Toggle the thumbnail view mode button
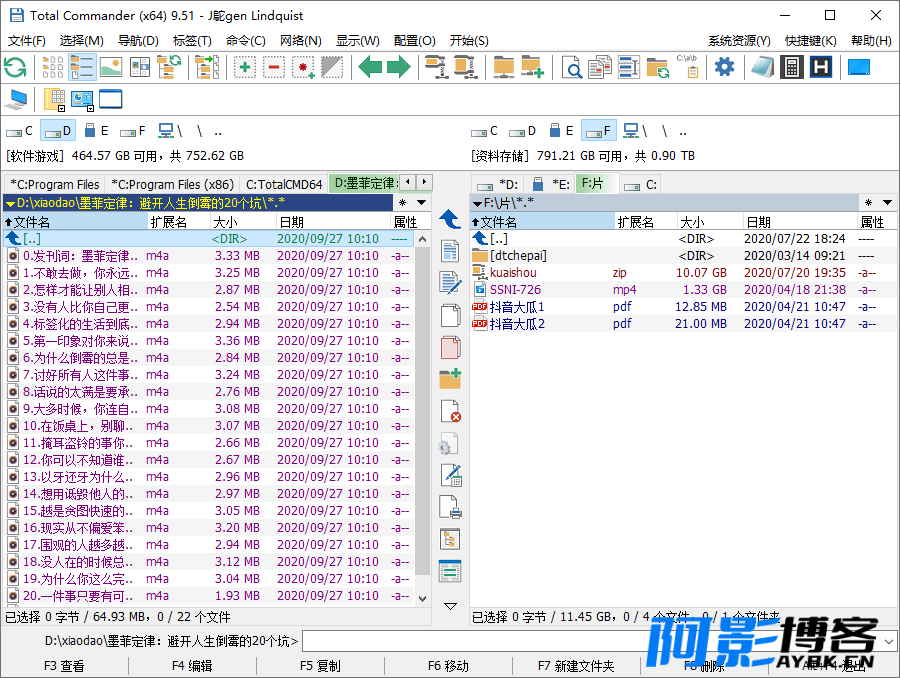 [111, 67]
